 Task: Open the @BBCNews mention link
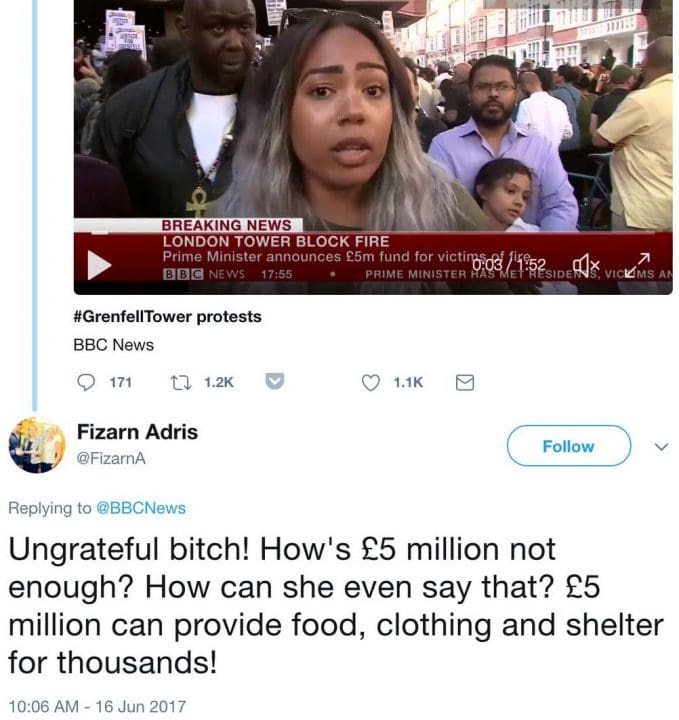[140, 508]
